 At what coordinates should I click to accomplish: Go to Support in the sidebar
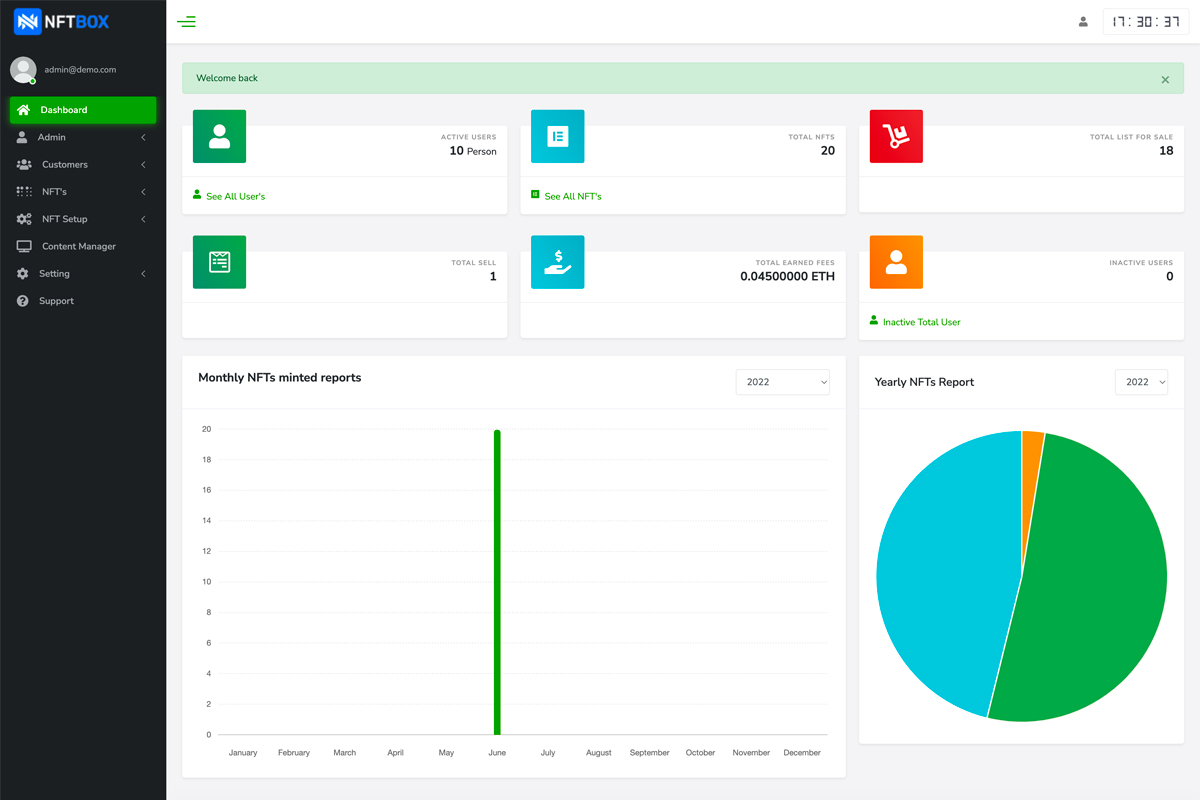[x=83, y=301]
